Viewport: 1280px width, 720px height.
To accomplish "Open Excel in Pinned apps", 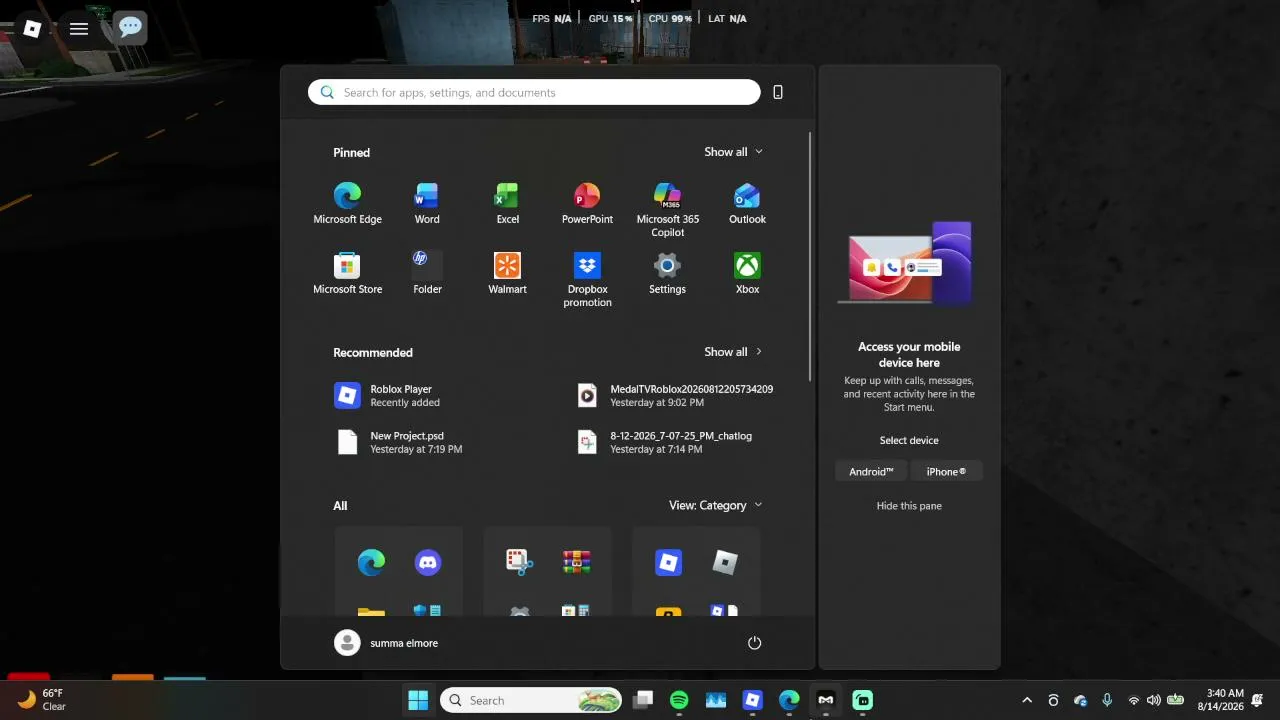I will (507, 203).
